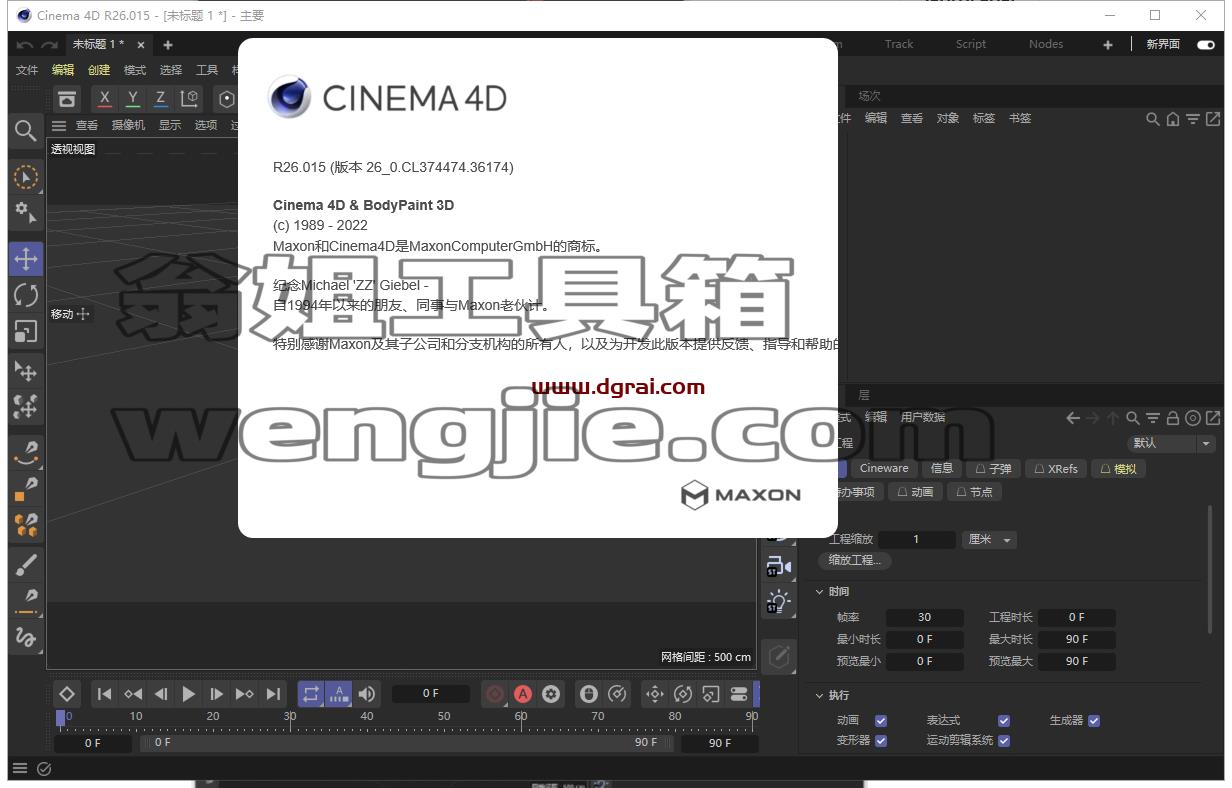Close the 未标题 1 document tab
1232x788 pixels.
(141, 45)
